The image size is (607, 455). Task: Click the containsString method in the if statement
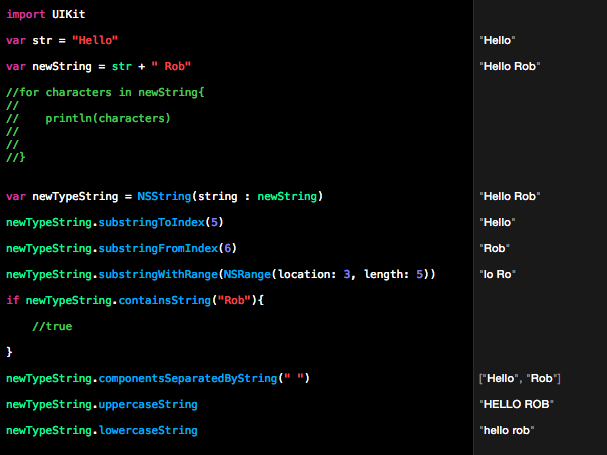pos(165,300)
